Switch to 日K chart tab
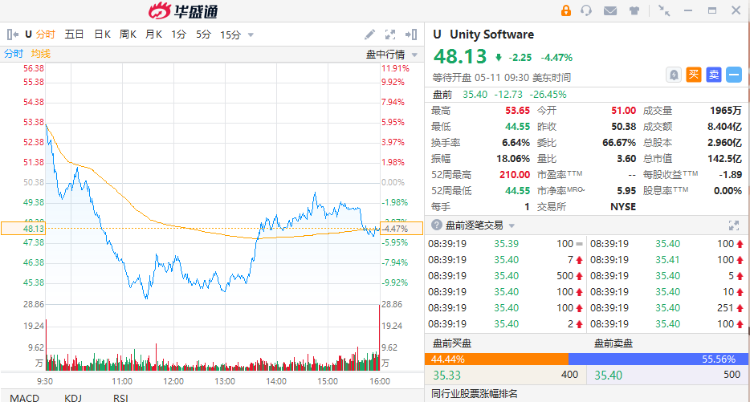This screenshot has width=750, height=402. click(x=102, y=34)
